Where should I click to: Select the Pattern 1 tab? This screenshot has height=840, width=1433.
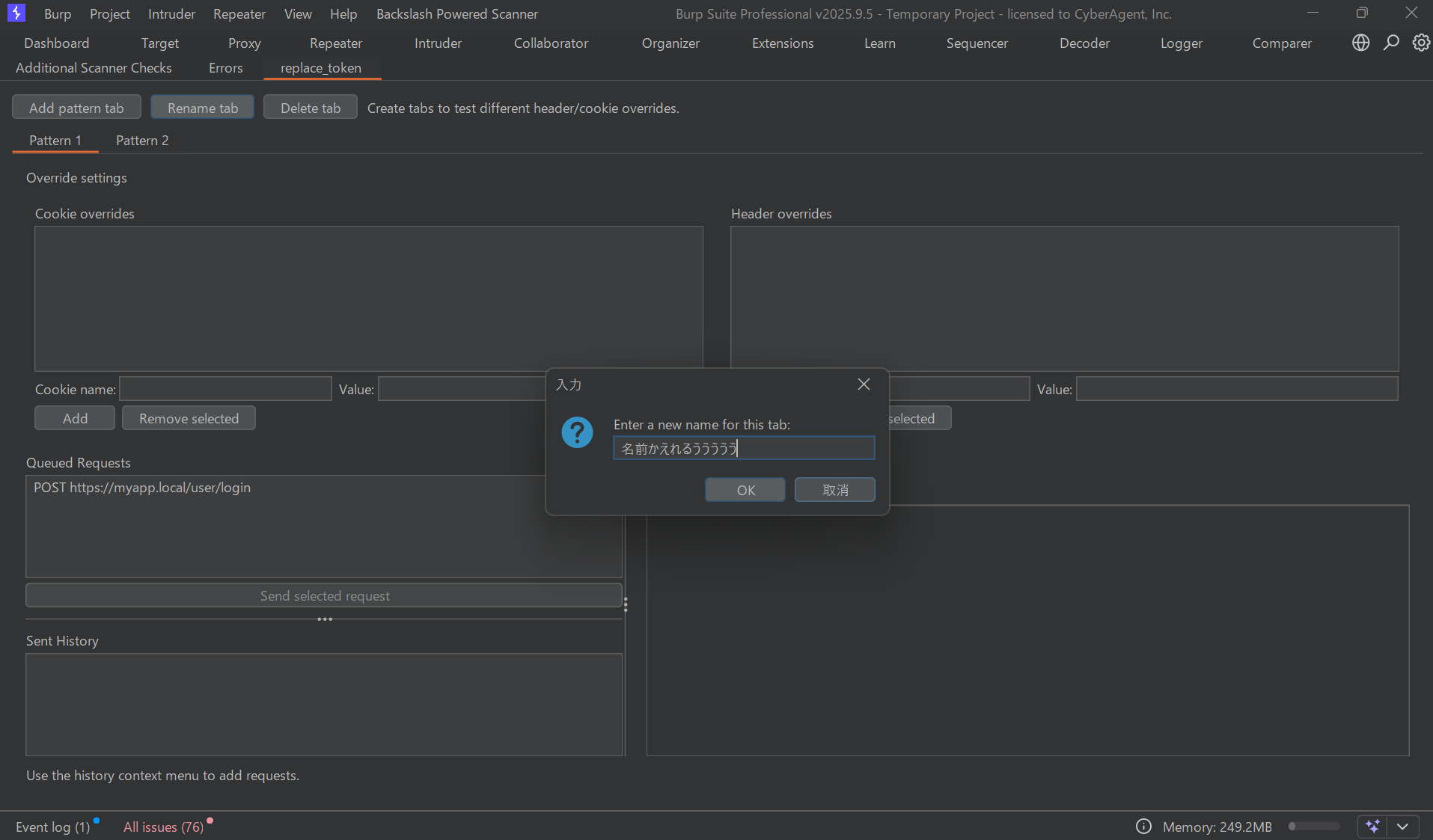(x=55, y=141)
